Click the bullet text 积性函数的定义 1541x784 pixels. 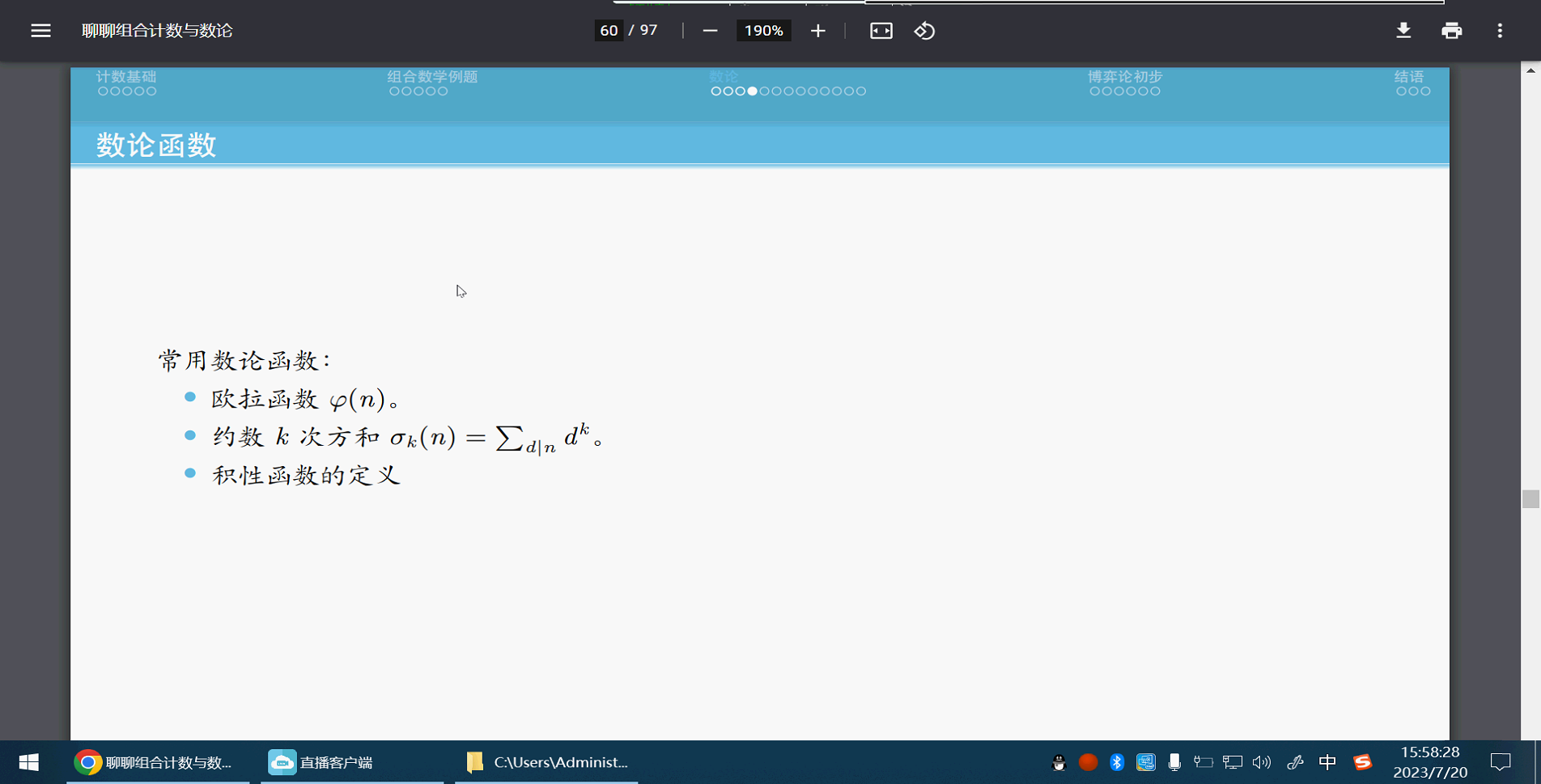tap(306, 475)
